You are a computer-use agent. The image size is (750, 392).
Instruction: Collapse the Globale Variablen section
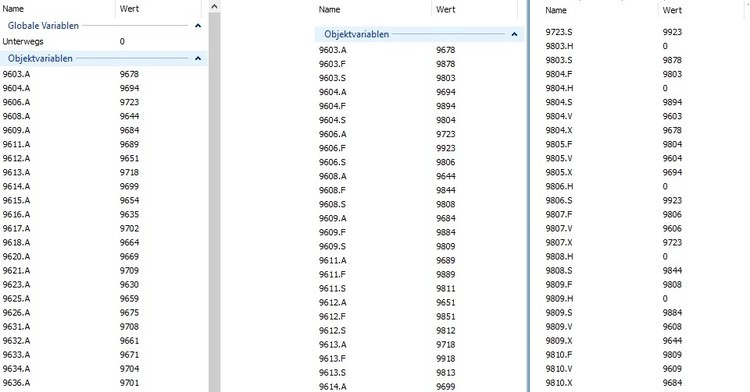tap(198, 26)
